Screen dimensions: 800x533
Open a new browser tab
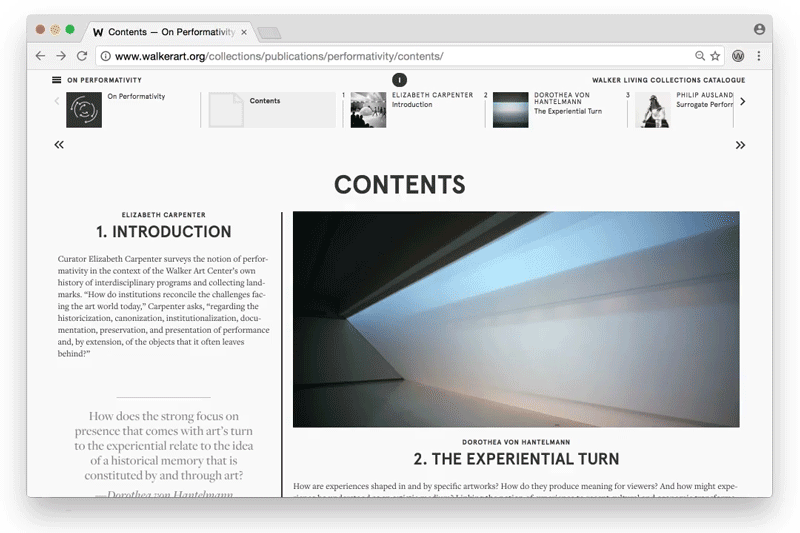[x=269, y=33]
